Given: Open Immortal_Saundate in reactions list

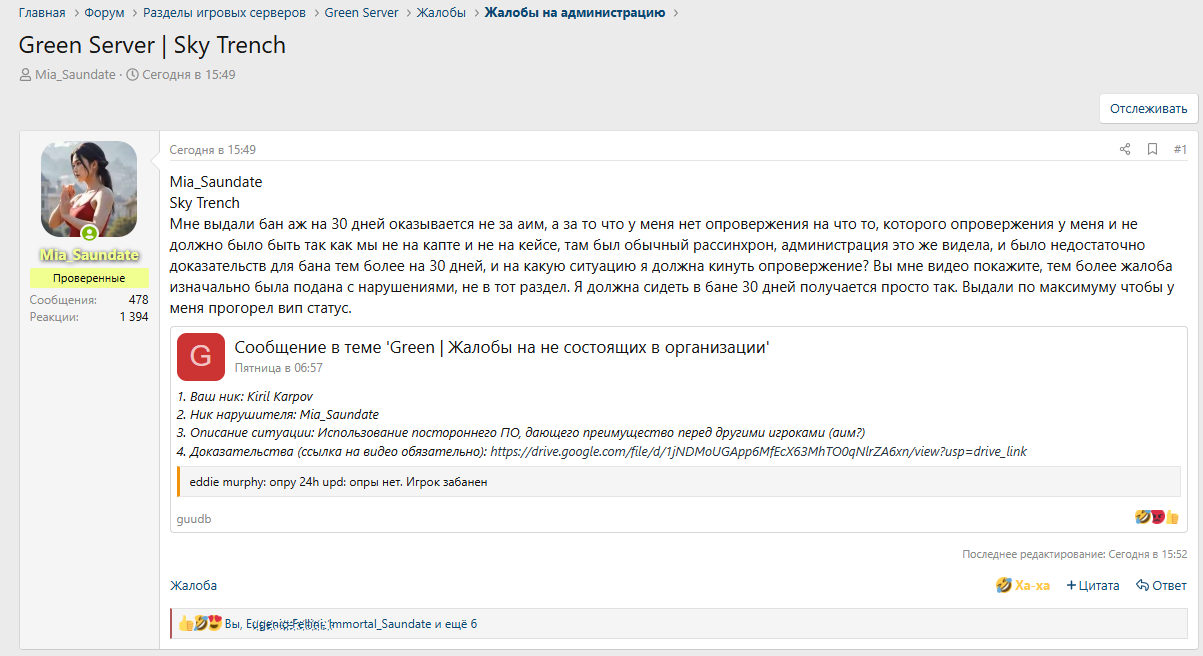Looking at the screenshot, I should pos(380,624).
